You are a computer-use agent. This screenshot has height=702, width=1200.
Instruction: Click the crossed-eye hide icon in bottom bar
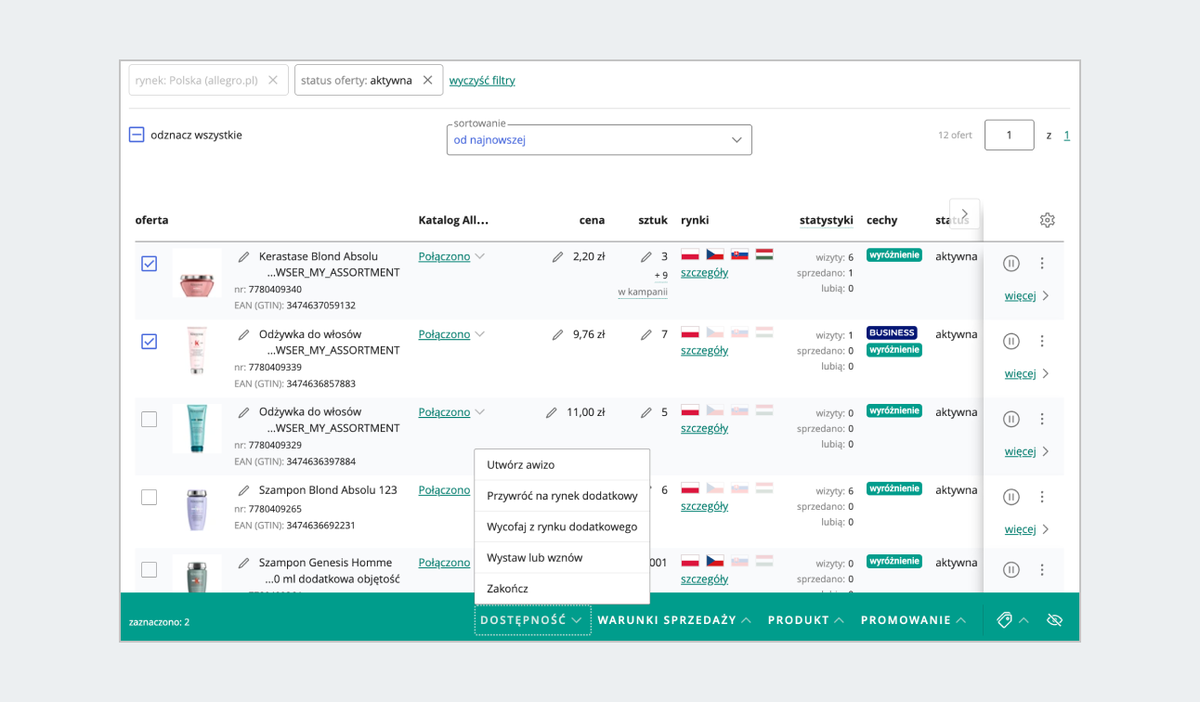click(1054, 620)
